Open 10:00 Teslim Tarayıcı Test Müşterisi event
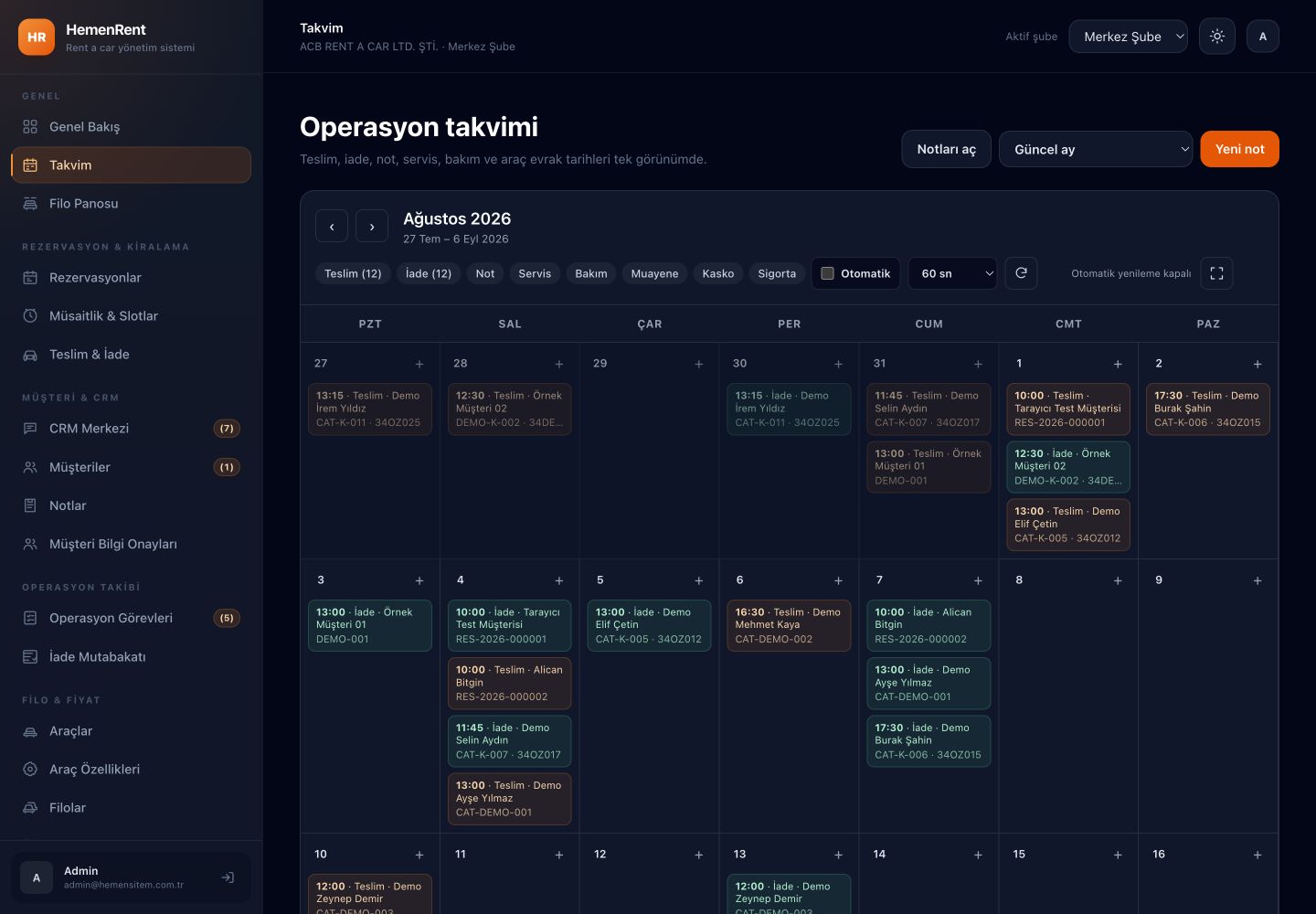 click(1068, 409)
